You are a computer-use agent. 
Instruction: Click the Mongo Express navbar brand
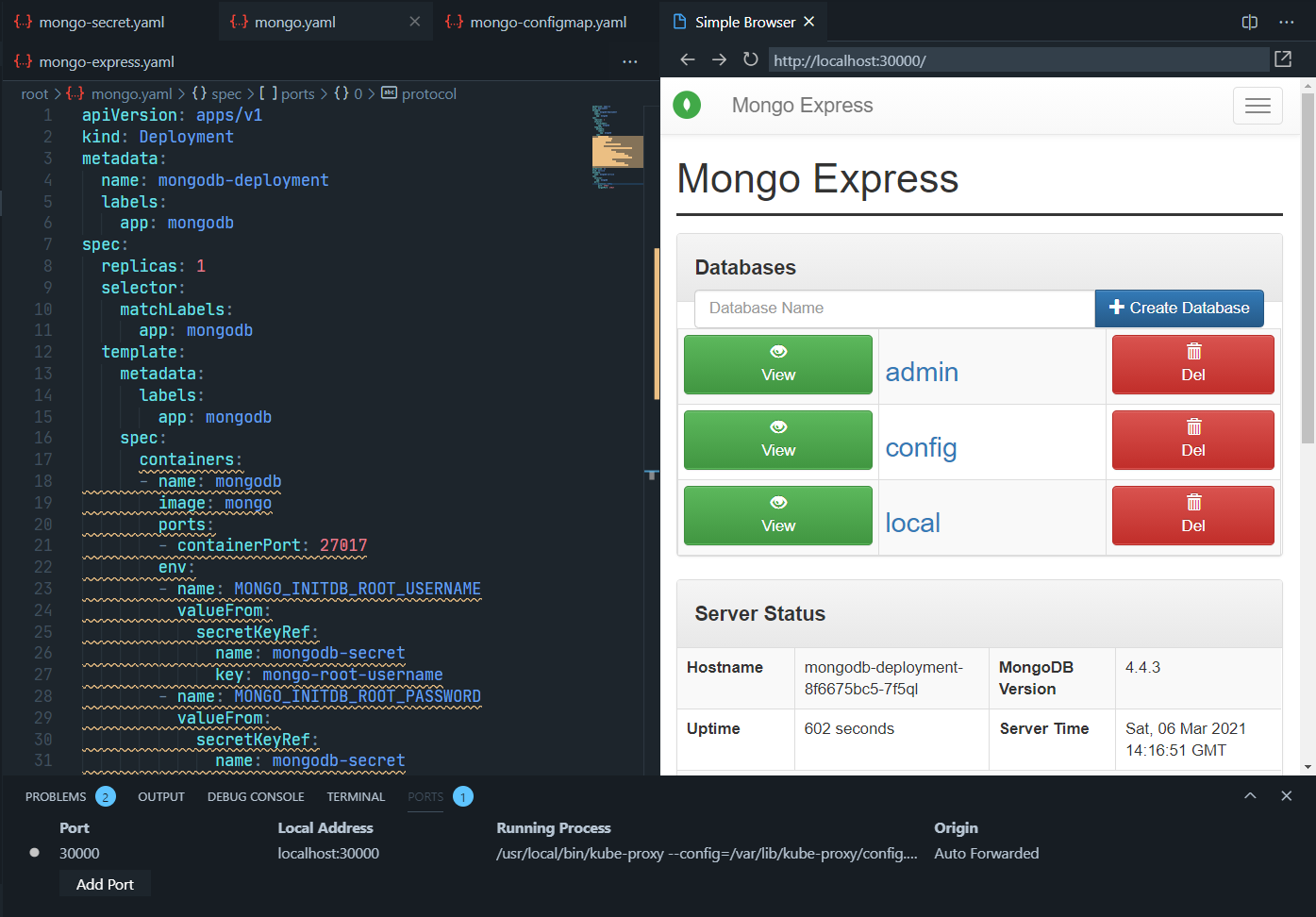(802, 106)
